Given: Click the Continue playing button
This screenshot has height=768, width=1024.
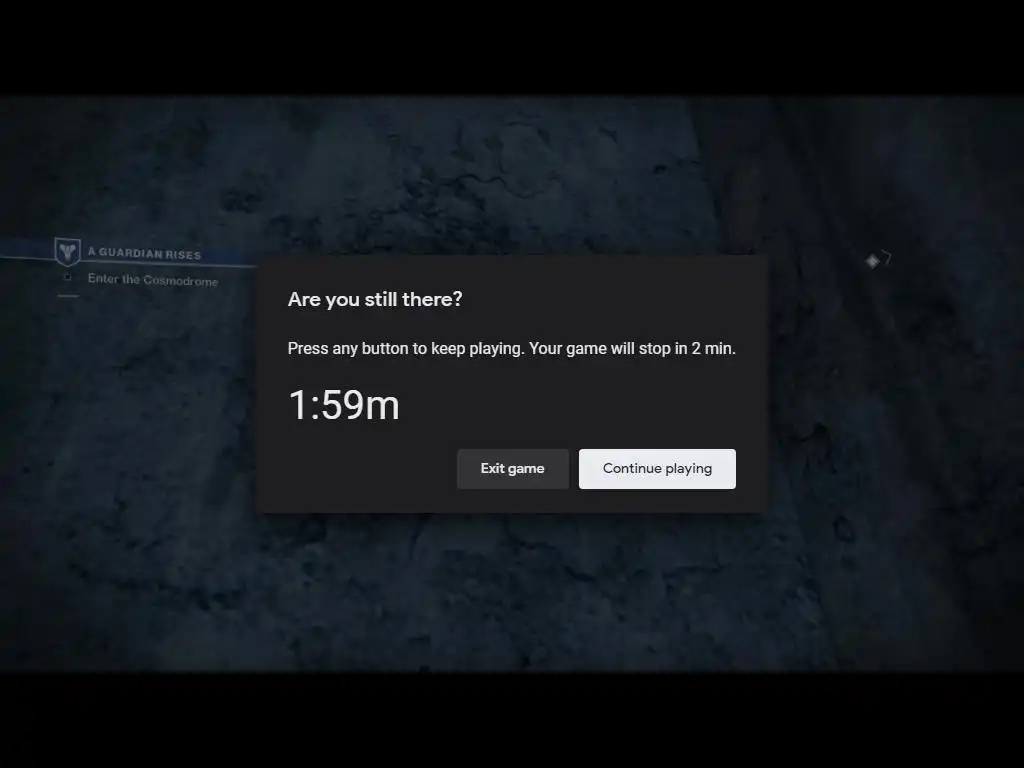Looking at the screenshot, I should (657, 468).
